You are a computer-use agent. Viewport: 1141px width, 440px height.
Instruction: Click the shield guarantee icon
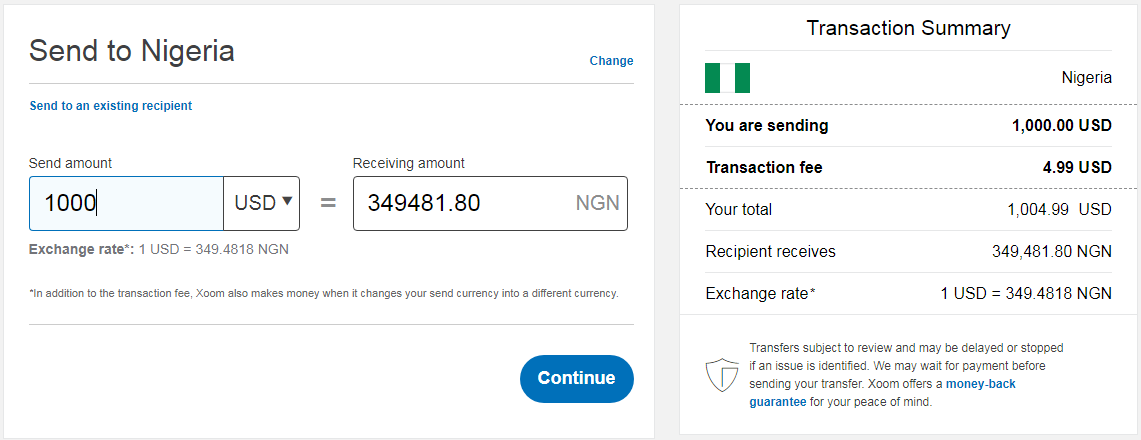click(x=722, y=375)
